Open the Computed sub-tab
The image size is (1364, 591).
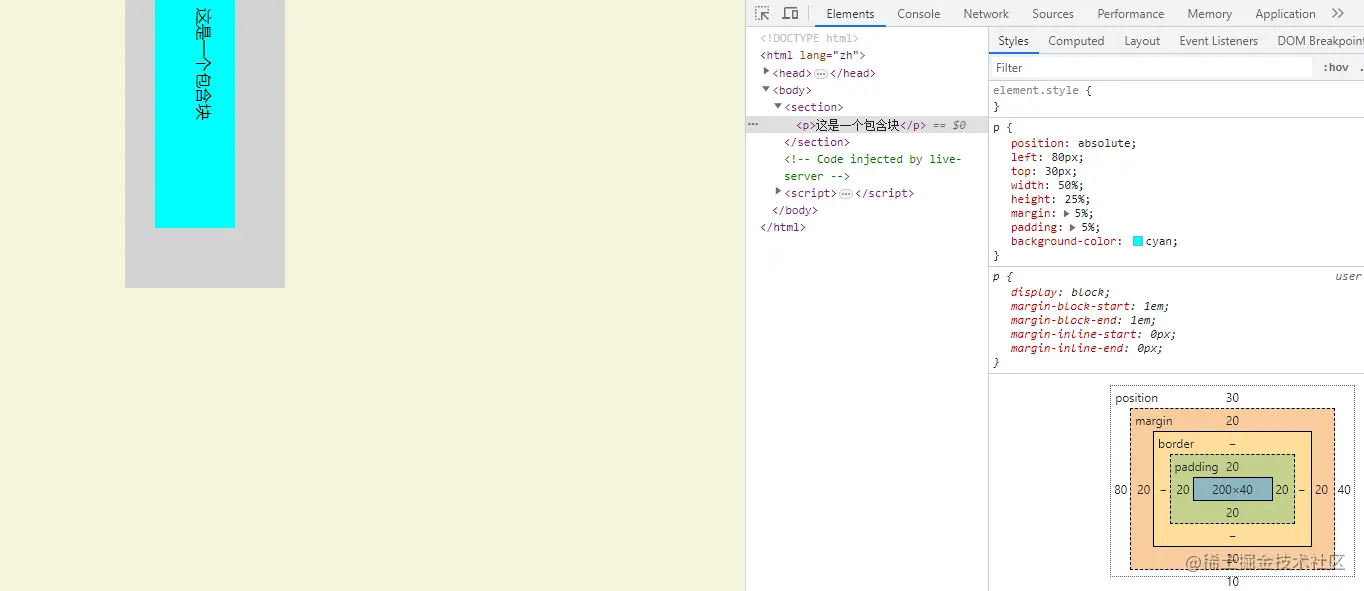(x=1076, y=41)
